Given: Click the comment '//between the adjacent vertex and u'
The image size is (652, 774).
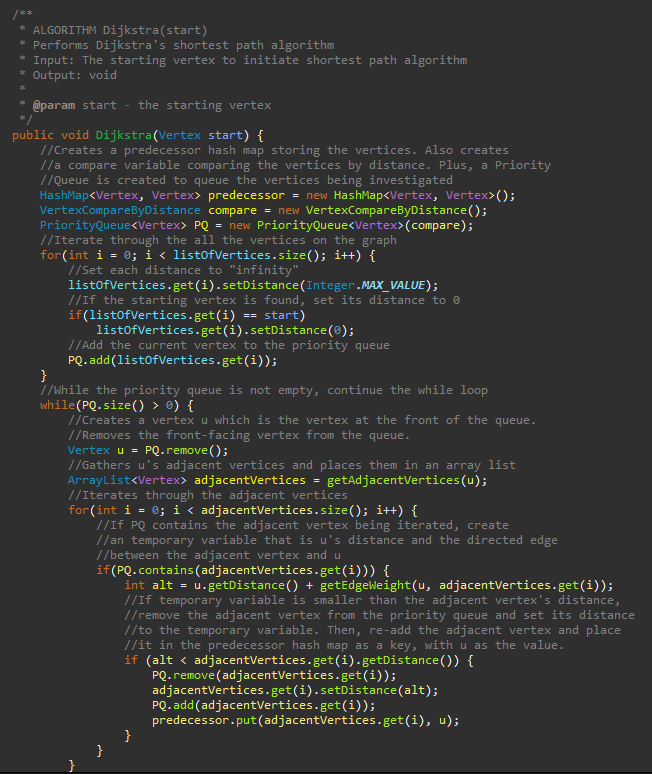Looking at the screenshot, I should point(218,555).
